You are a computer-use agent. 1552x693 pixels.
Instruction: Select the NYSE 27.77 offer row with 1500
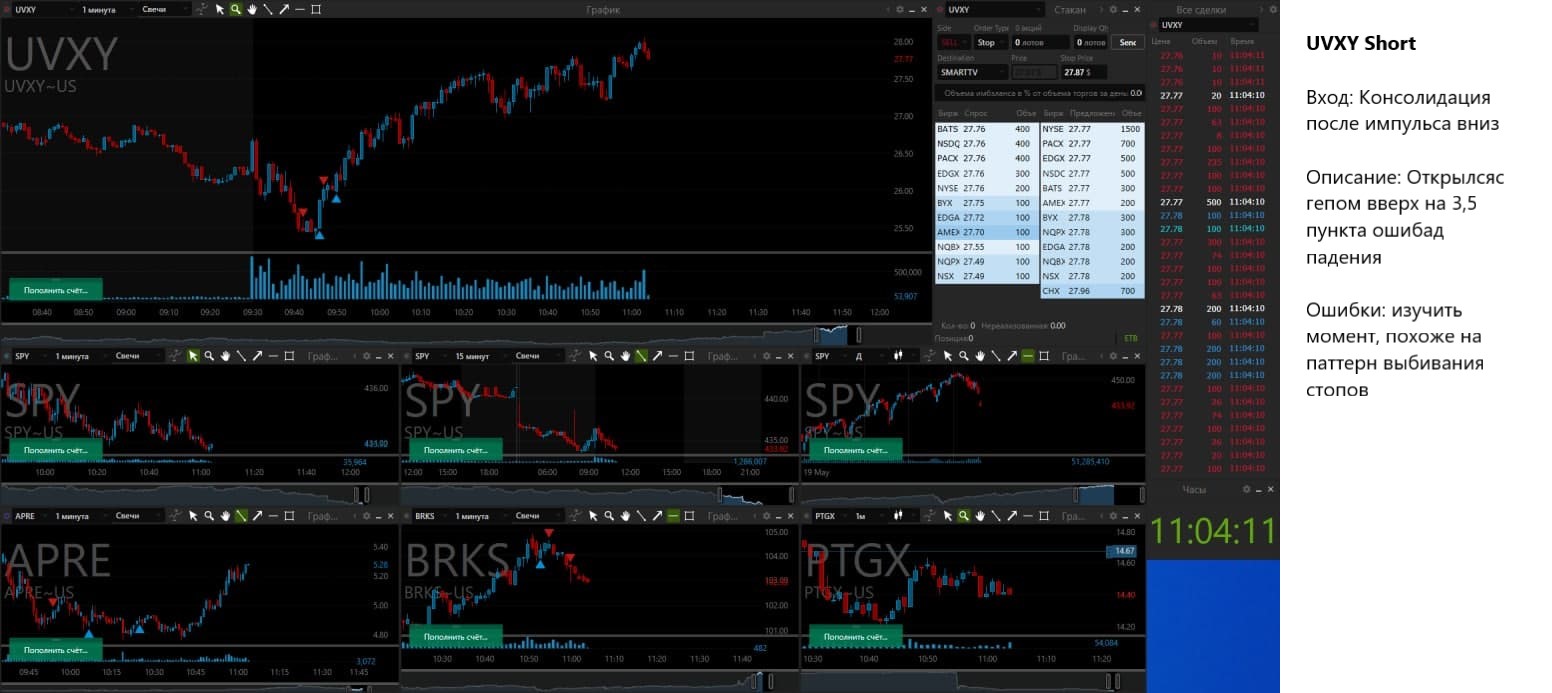point(1092,129)
